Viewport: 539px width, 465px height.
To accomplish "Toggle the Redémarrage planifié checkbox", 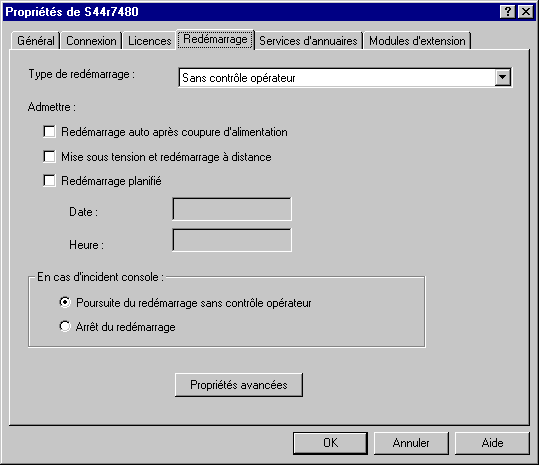I will coord(50,181).
